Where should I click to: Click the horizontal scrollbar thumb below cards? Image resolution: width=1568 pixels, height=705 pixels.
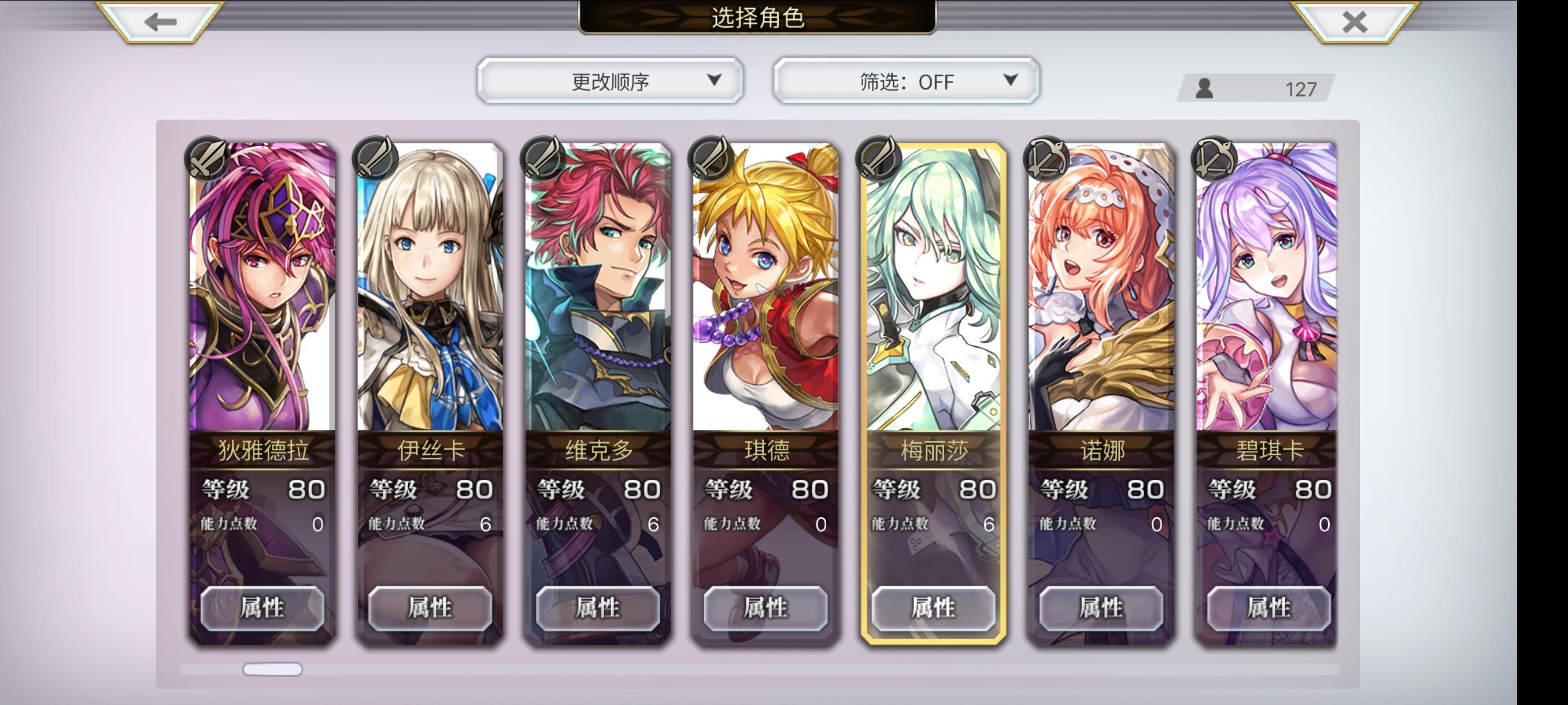click(273, 669)
